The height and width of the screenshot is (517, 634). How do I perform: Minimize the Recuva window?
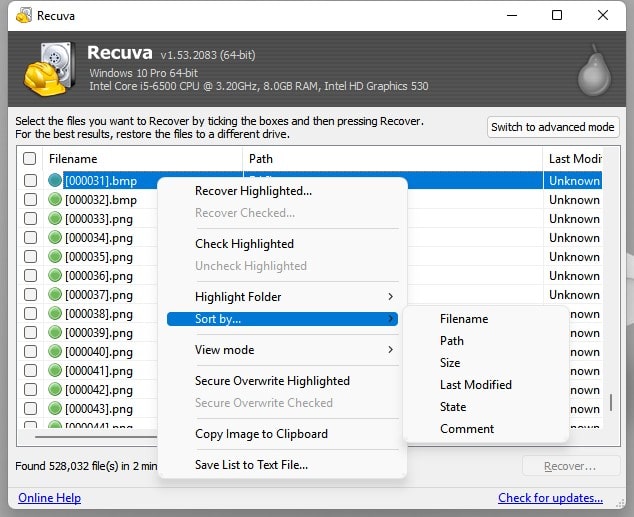click(512, 15)
